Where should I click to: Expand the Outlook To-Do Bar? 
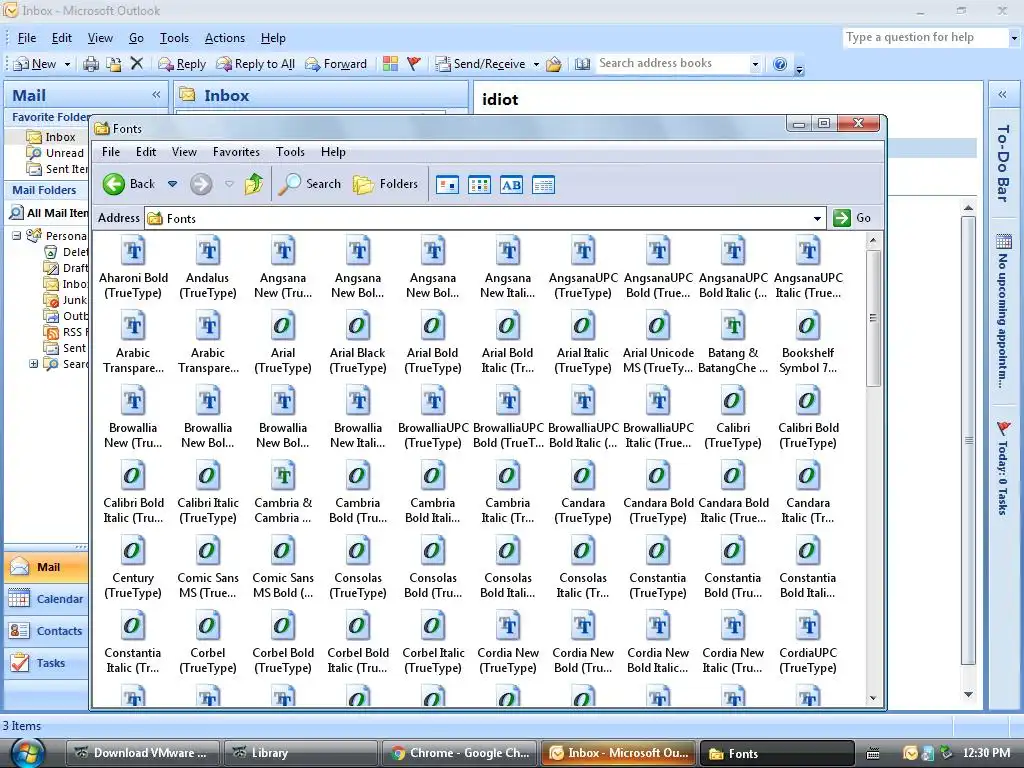(1002, 95)
